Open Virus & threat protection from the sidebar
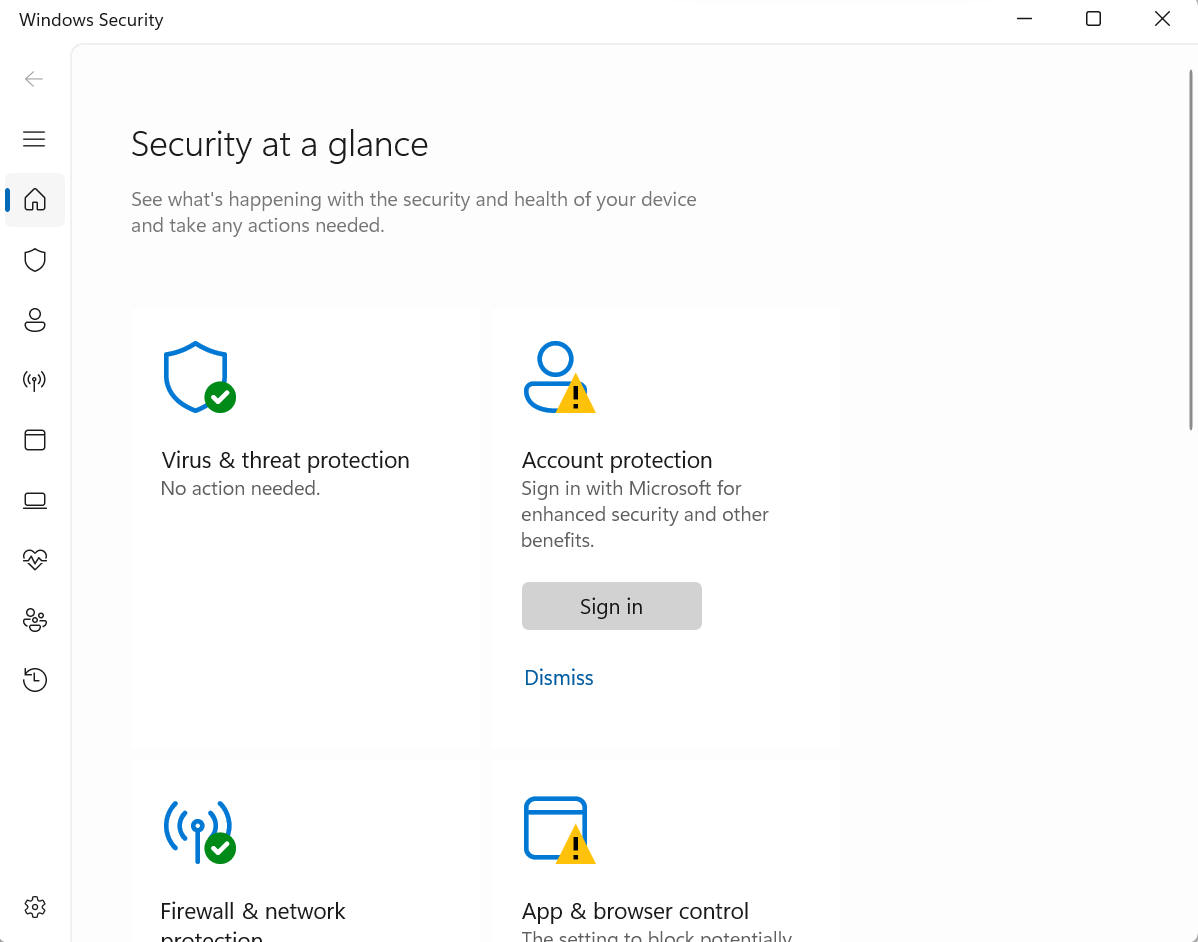The width and height of the screenshot is (1198, 942). point(34,260)
